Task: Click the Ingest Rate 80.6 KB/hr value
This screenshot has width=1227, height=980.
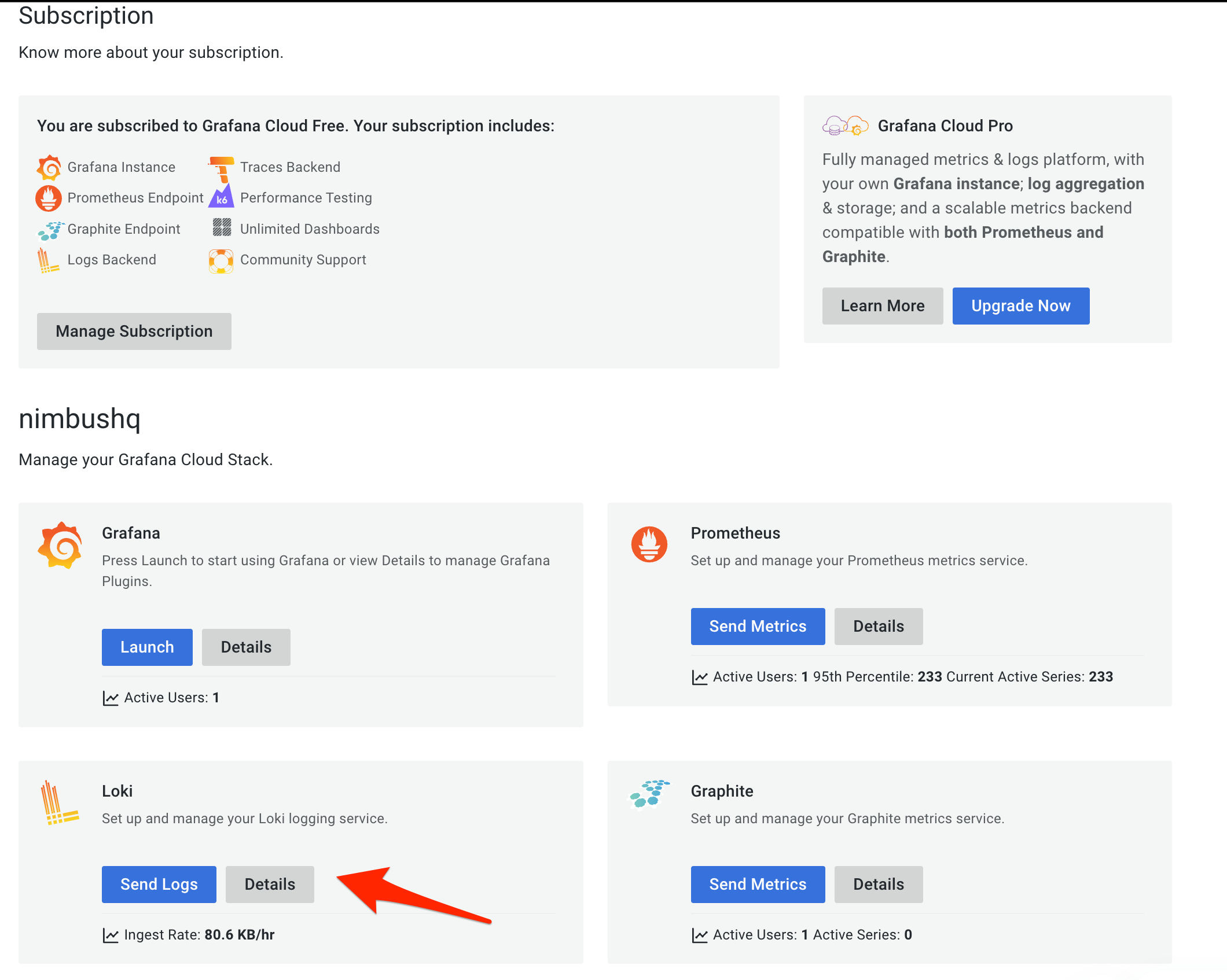Action: (240, 935)
